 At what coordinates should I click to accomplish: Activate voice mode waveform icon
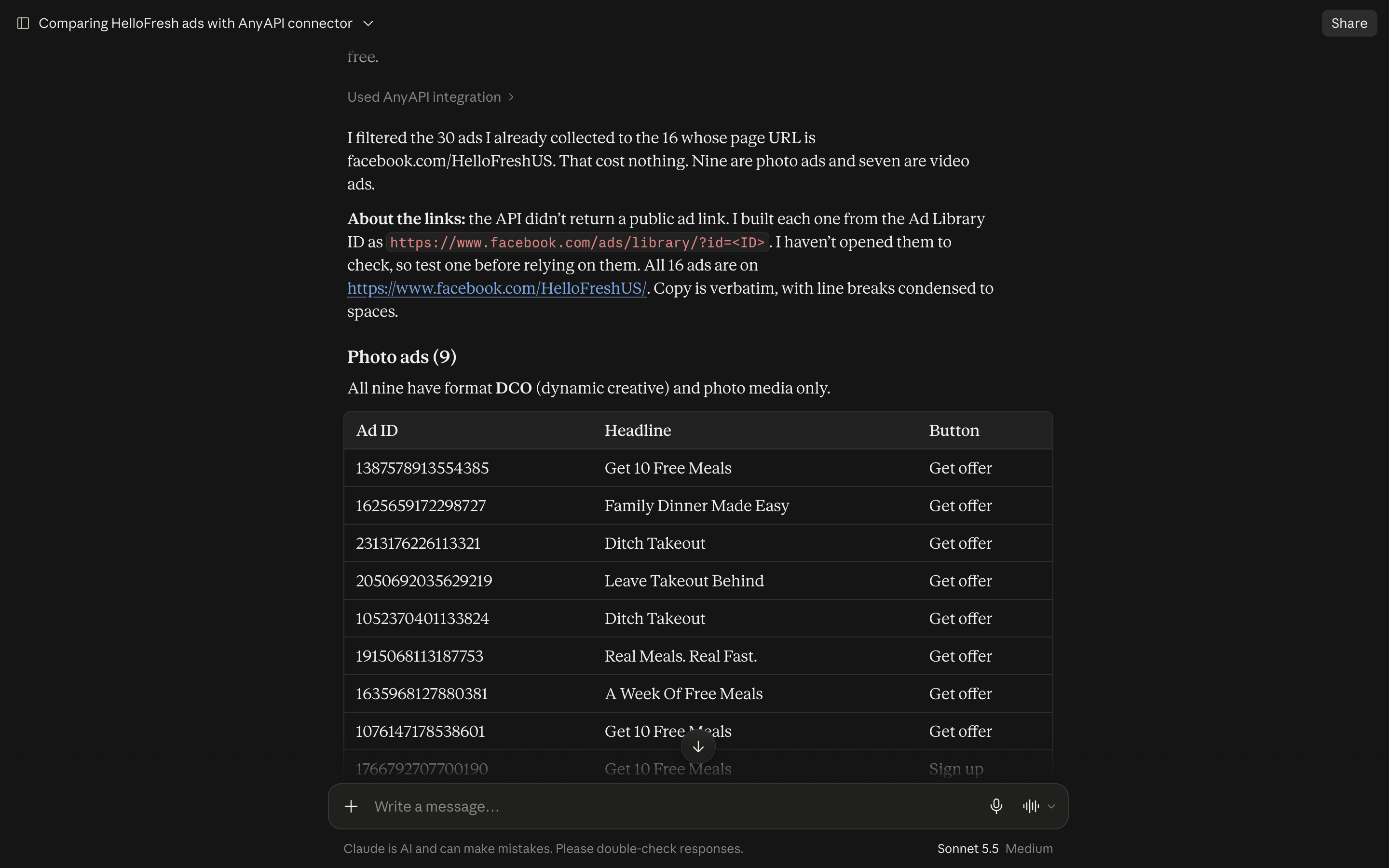click(x=1031, y=806)
